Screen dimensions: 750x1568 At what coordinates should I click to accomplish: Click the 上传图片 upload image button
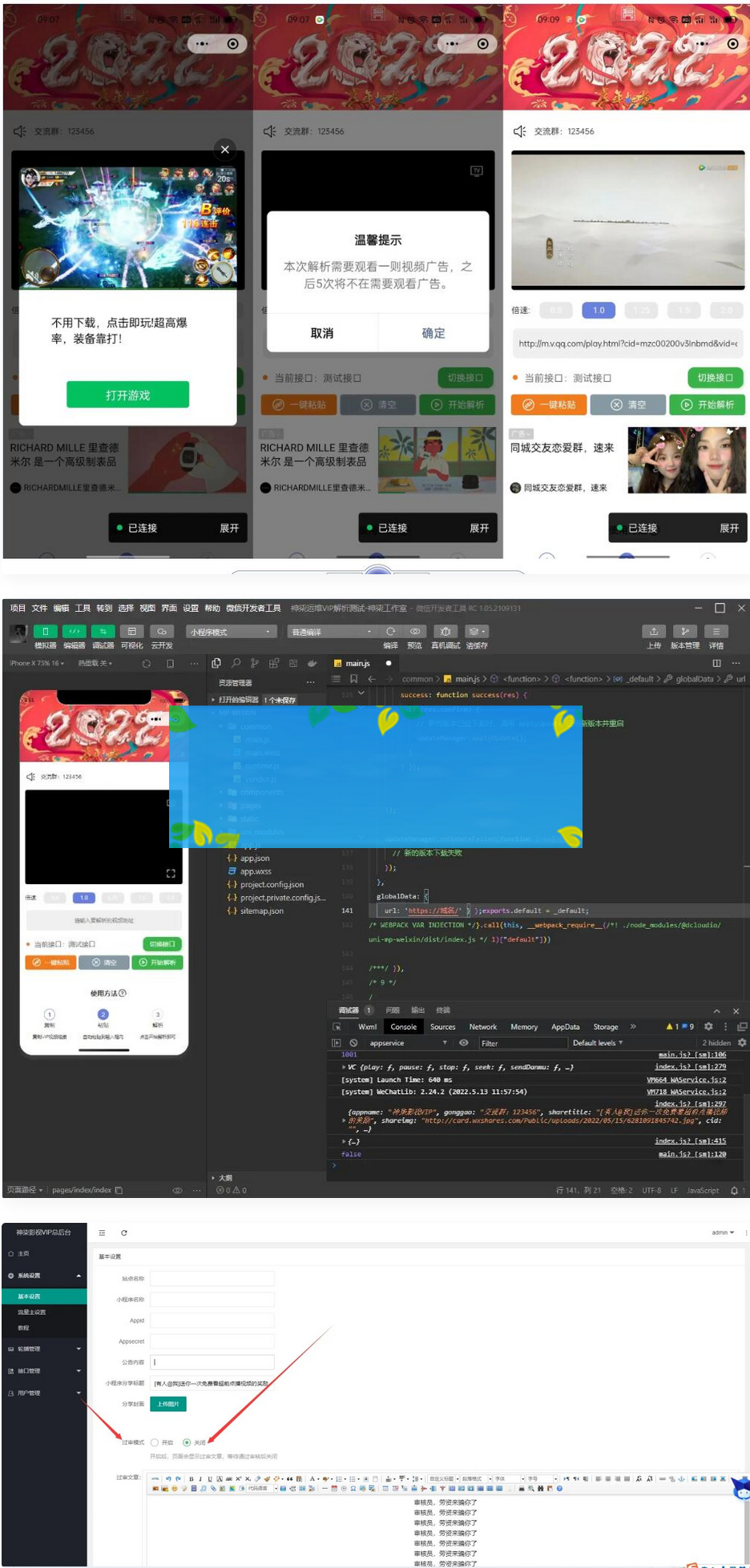(168, 1404)
